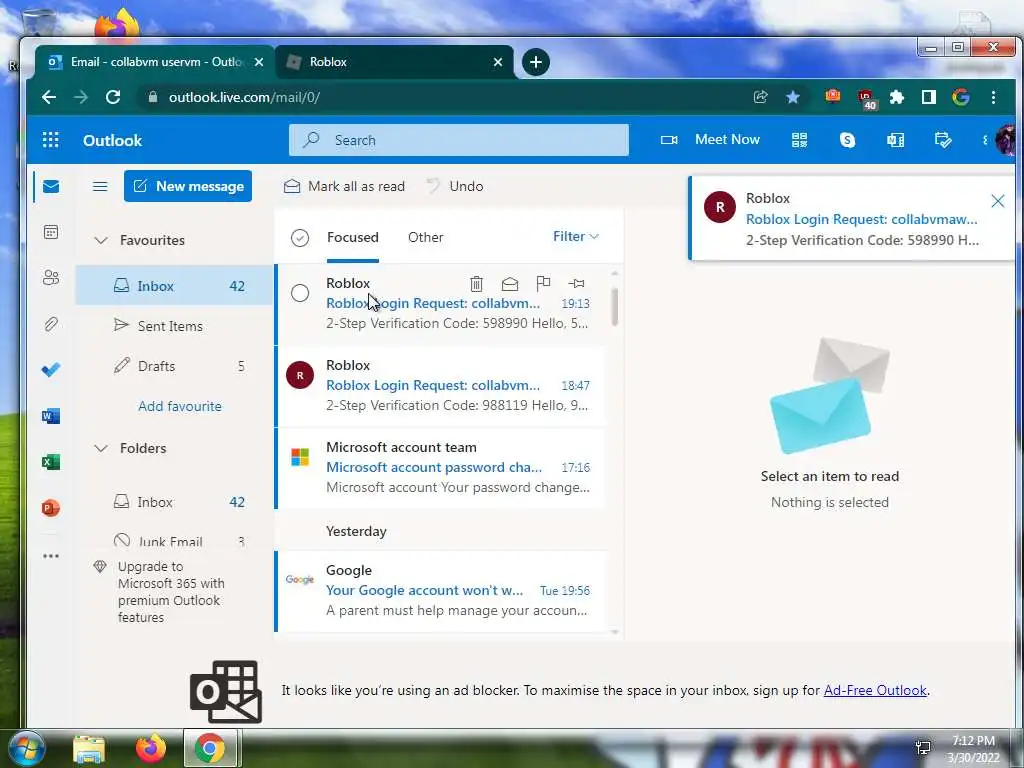Open the Calendar module in left rail

pos(51,232)
